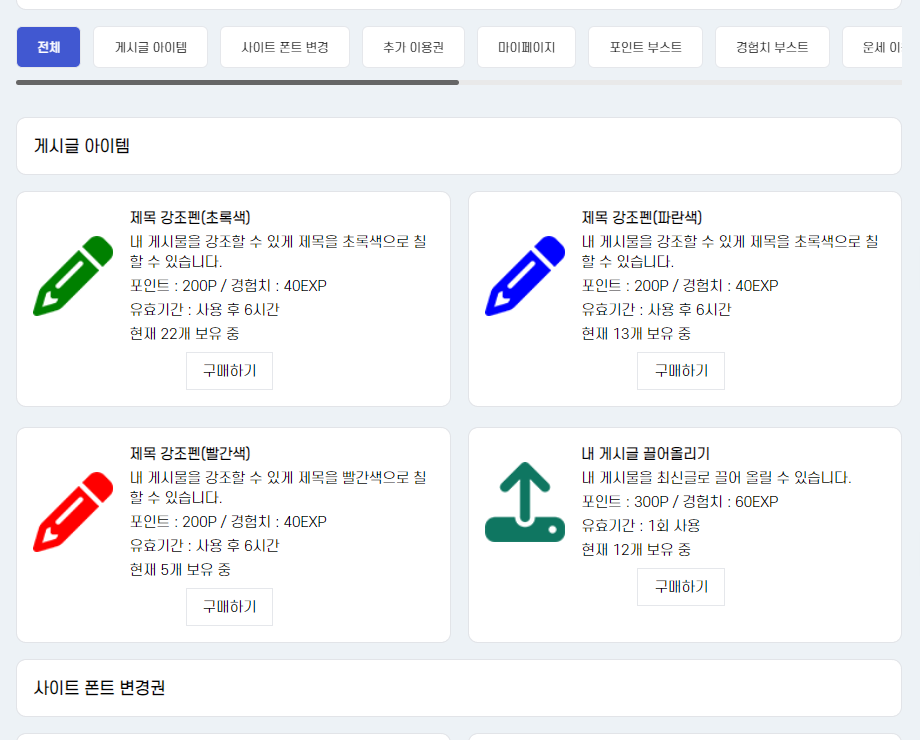Go to the 추가 이용권 tab
The width and height of the screenshot is (920, 740).
click(413, 47)
